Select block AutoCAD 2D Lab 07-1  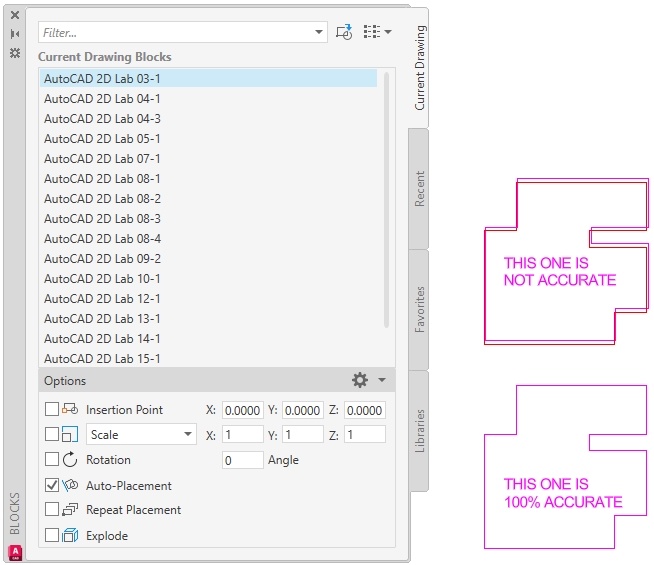(208, 159)
